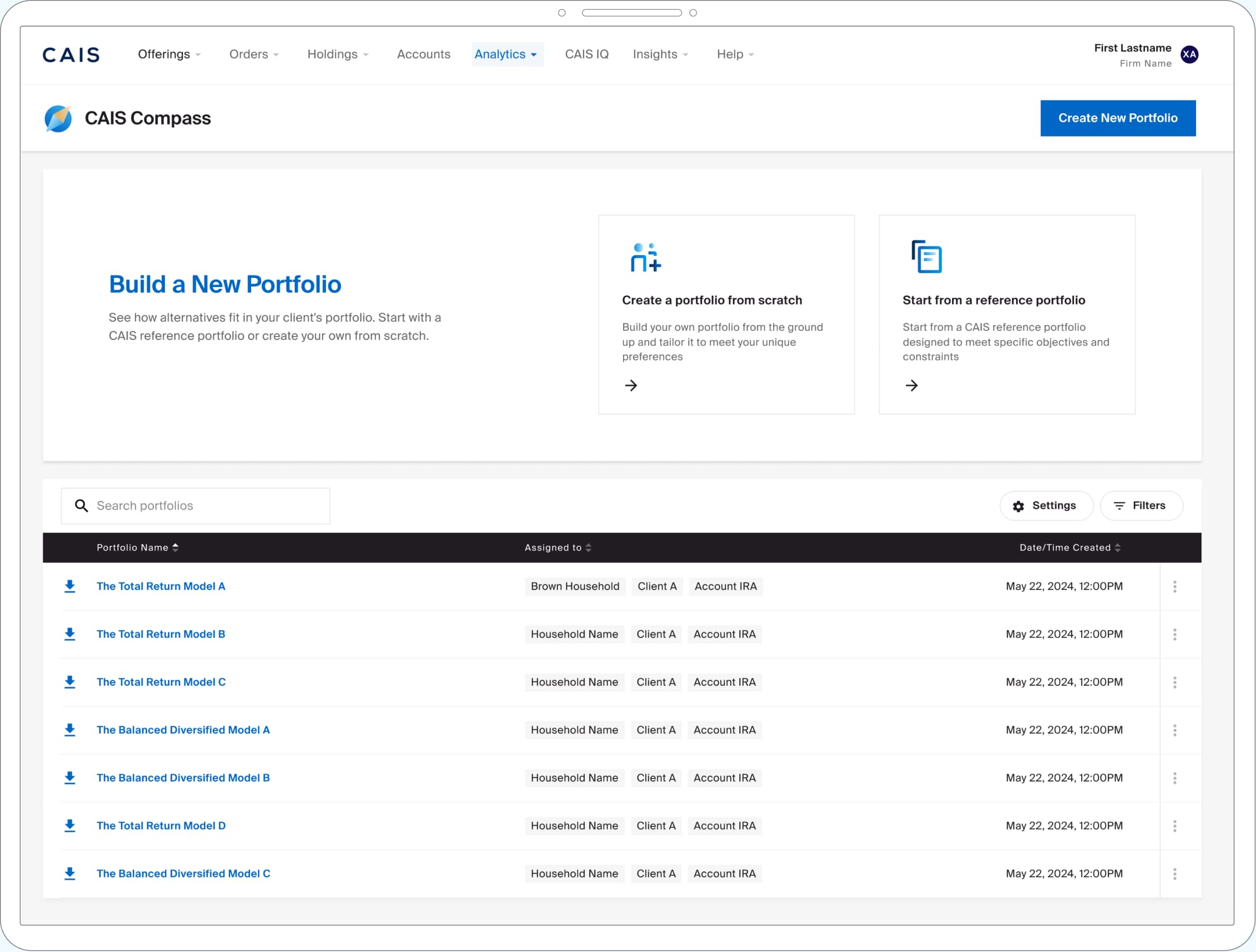This screenshot has height=952, width=1256.
Task: Expand the Holdings dropdown menu
Action: pyautogui.click(x=338, y=55)
